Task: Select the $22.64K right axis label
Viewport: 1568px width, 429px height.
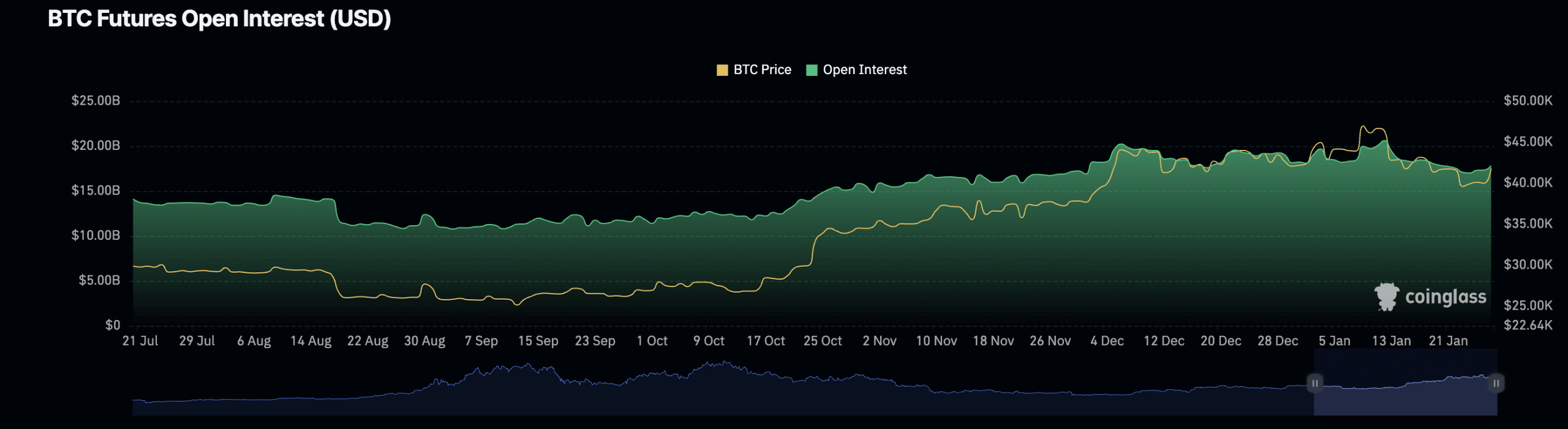Action: click(1528, 325)
